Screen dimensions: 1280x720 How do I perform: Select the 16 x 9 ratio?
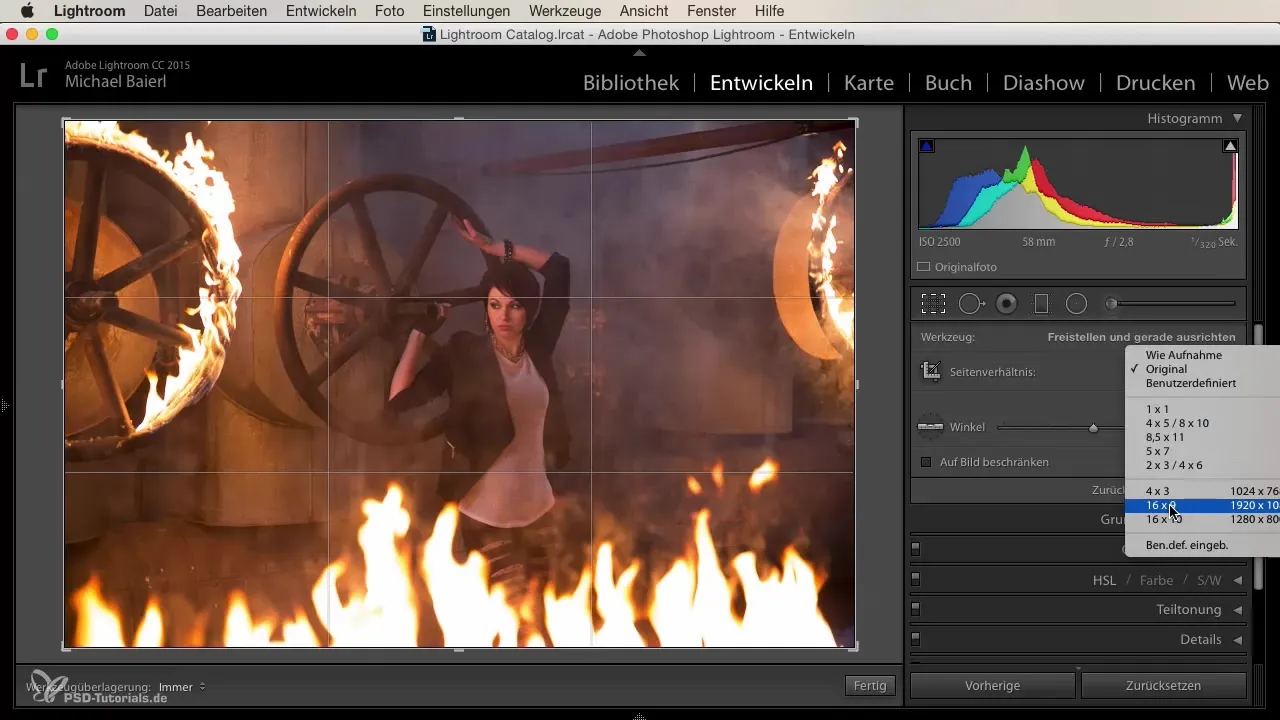pyautogui.click(x=1203, y=506)
